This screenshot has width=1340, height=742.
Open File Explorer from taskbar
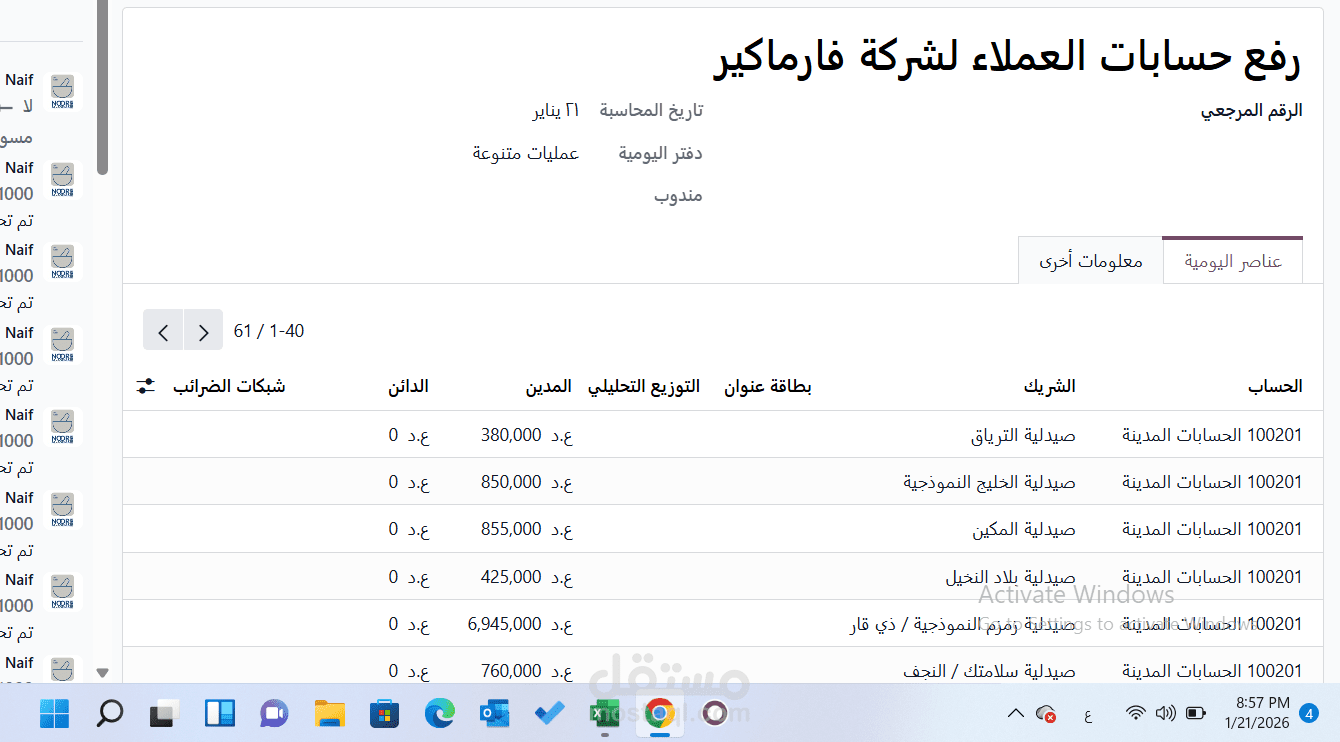tap(329, 714)
